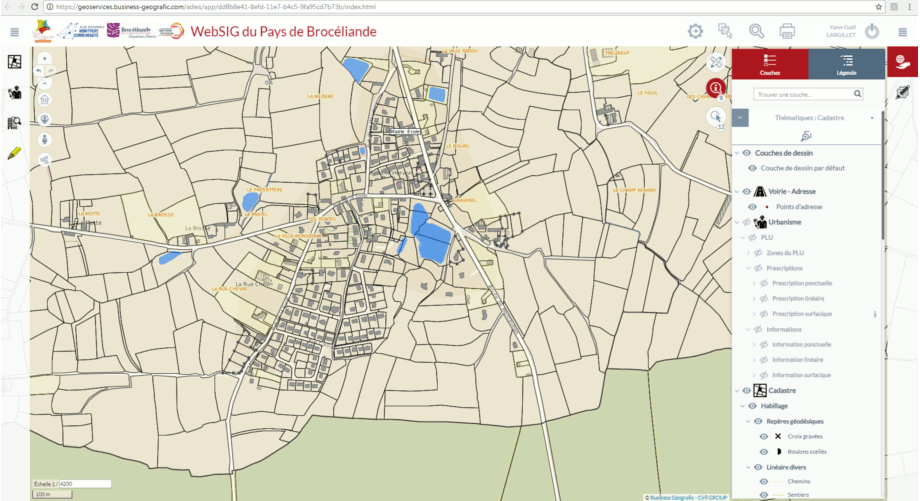Collapse the Cadastre layer group

tap(736, 391)
